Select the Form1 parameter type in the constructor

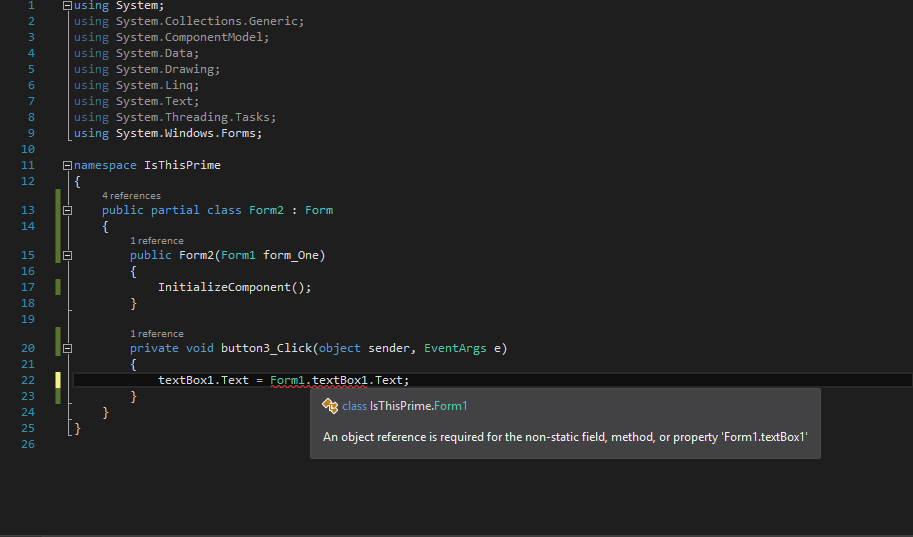[238, 255]
